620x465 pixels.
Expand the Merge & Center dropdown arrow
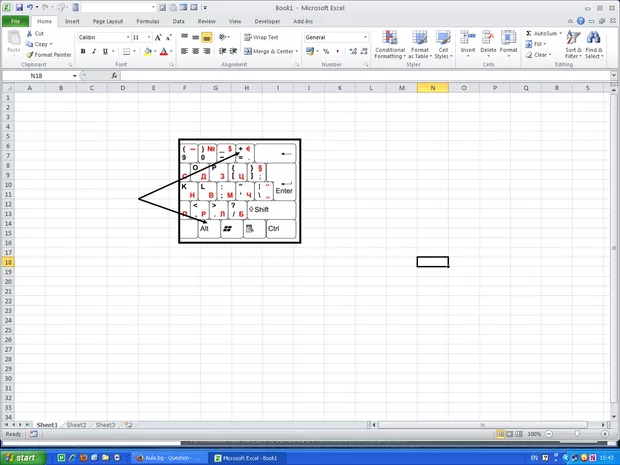tap(297, 51)
